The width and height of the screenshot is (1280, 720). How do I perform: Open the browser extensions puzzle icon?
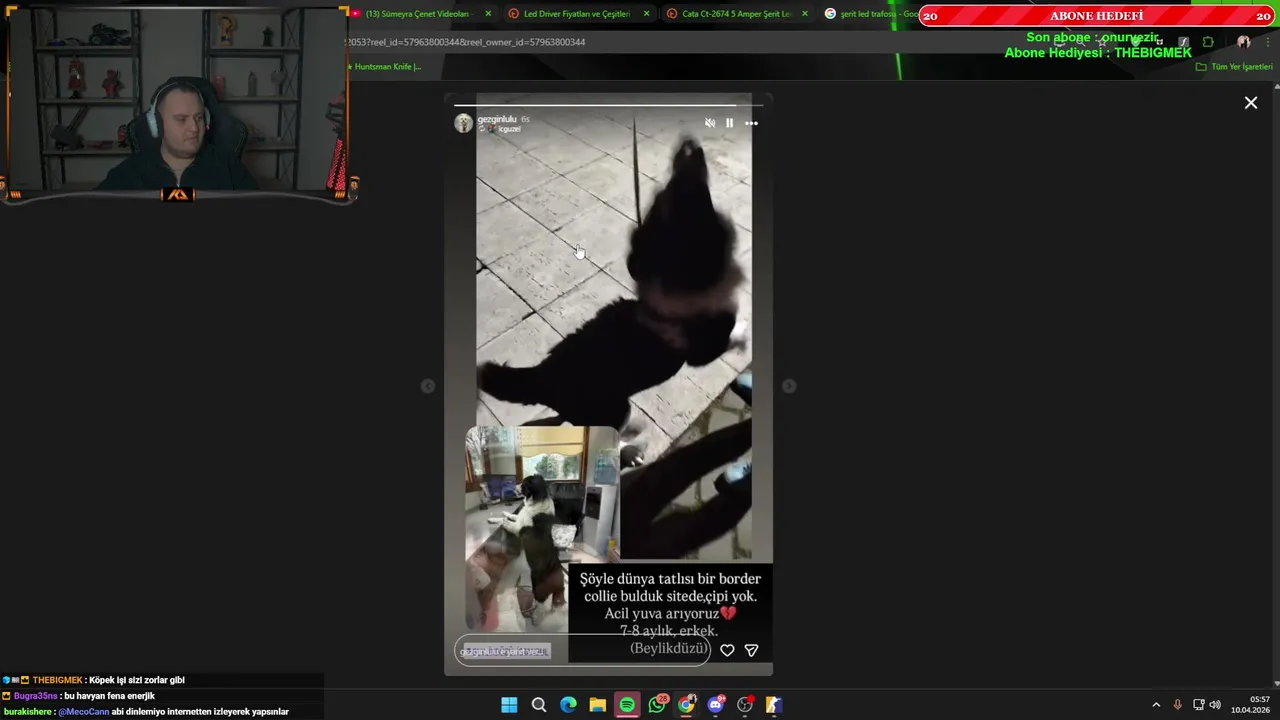[1208, 42]
